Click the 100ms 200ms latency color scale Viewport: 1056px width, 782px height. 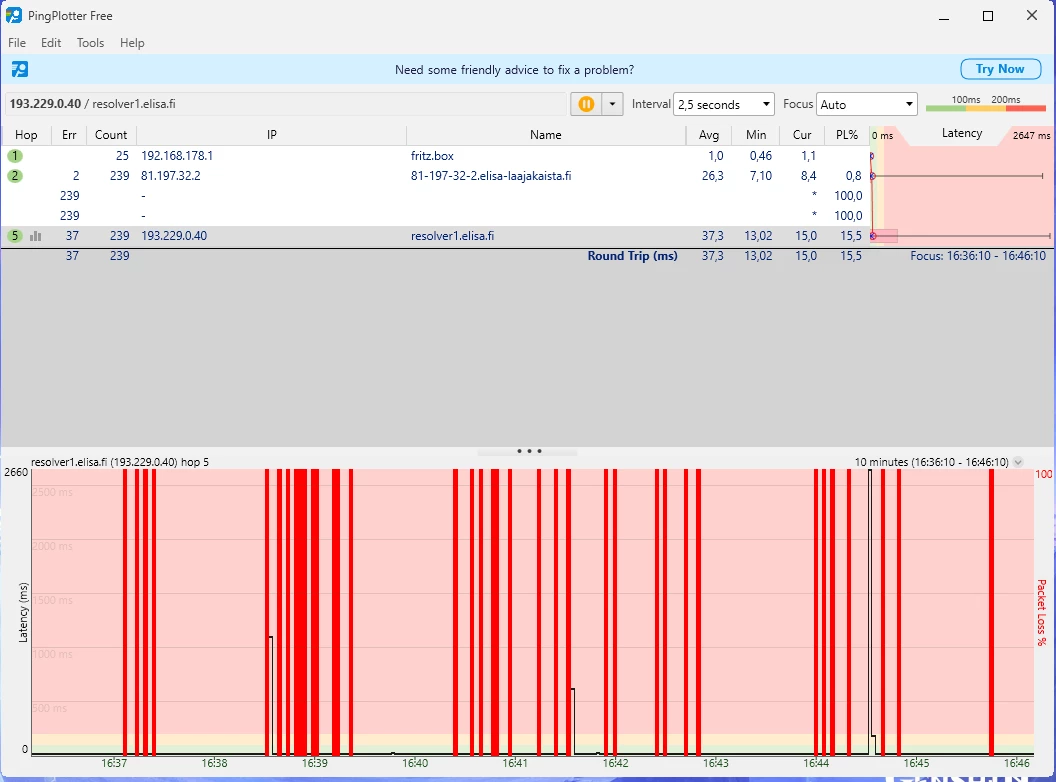985,107
